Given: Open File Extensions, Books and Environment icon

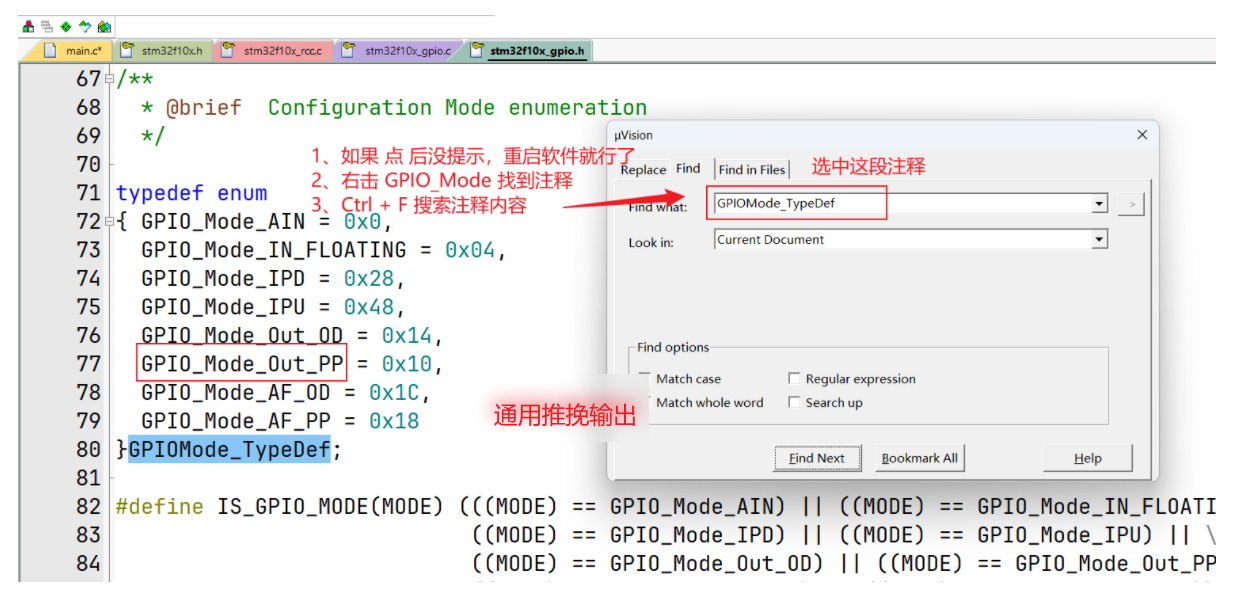Looking at the screenshot, I should coord(28,27).
